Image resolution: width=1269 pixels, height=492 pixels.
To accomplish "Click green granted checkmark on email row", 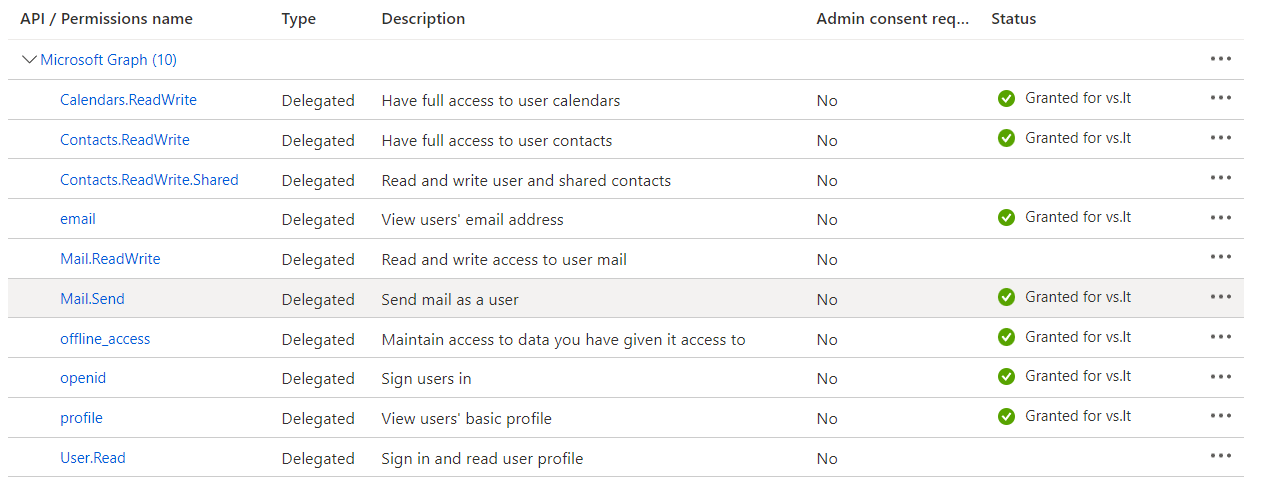I will point(1006,218).
